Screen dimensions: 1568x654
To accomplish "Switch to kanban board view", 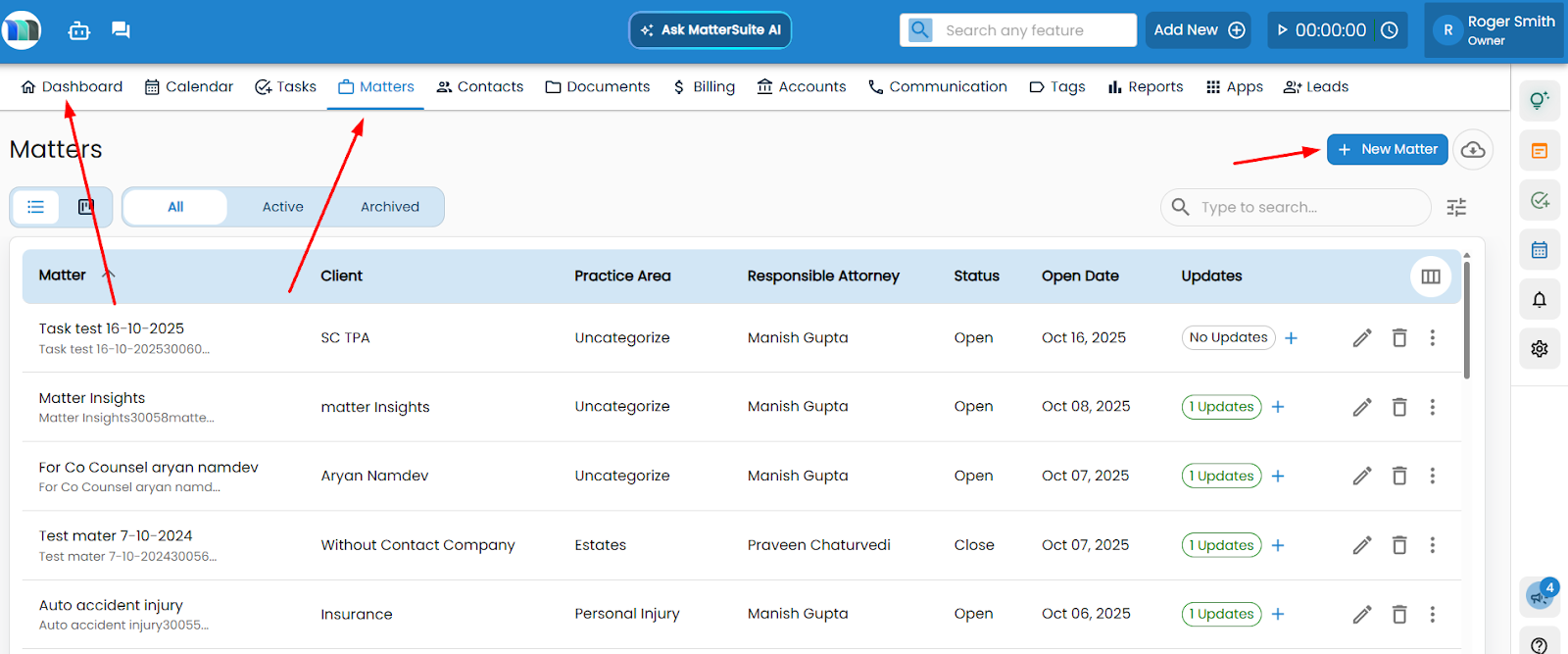I will 86,207.
